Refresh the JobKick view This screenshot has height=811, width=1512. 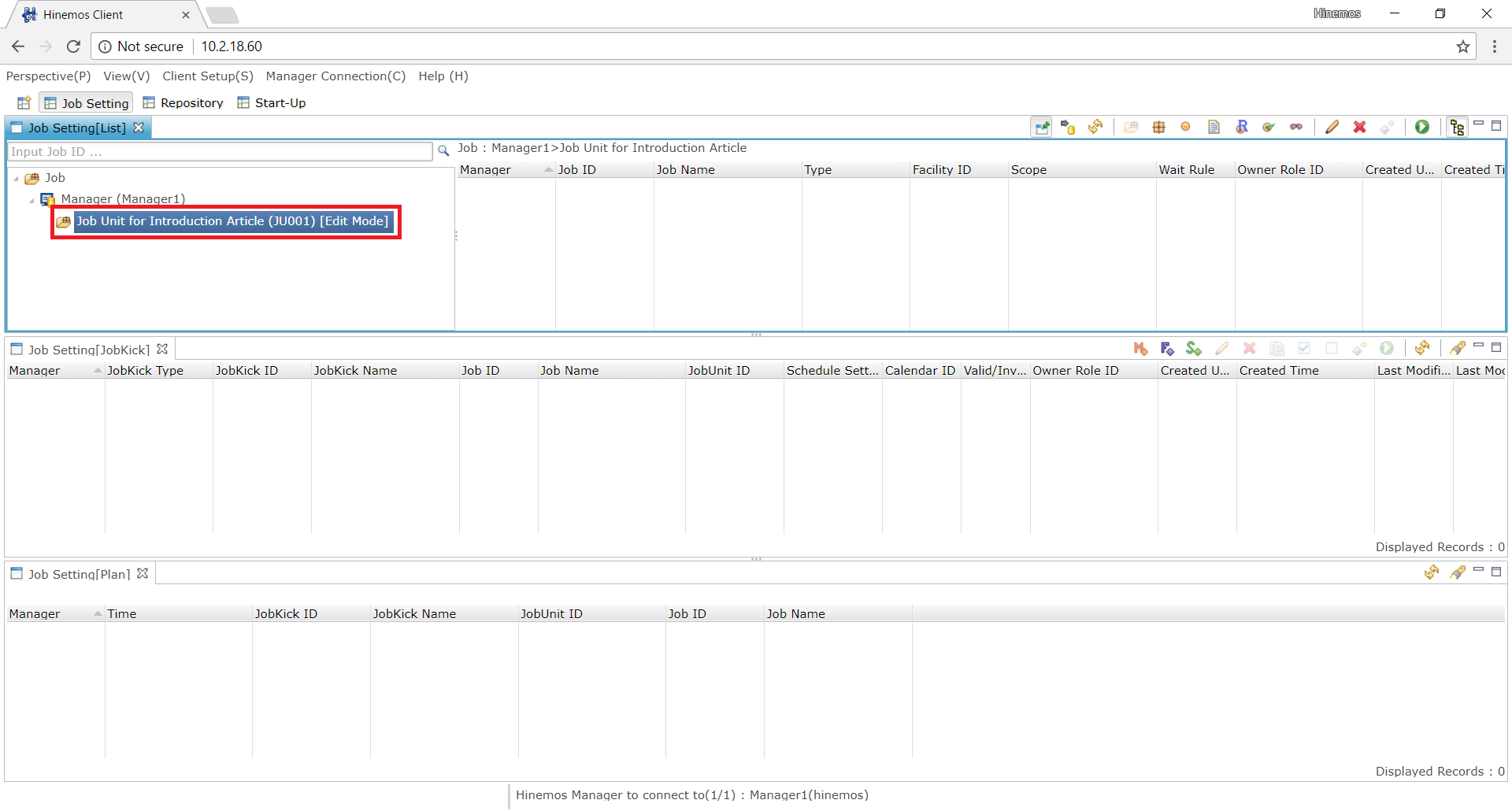pyautogui.click(x=1422, y=348)
